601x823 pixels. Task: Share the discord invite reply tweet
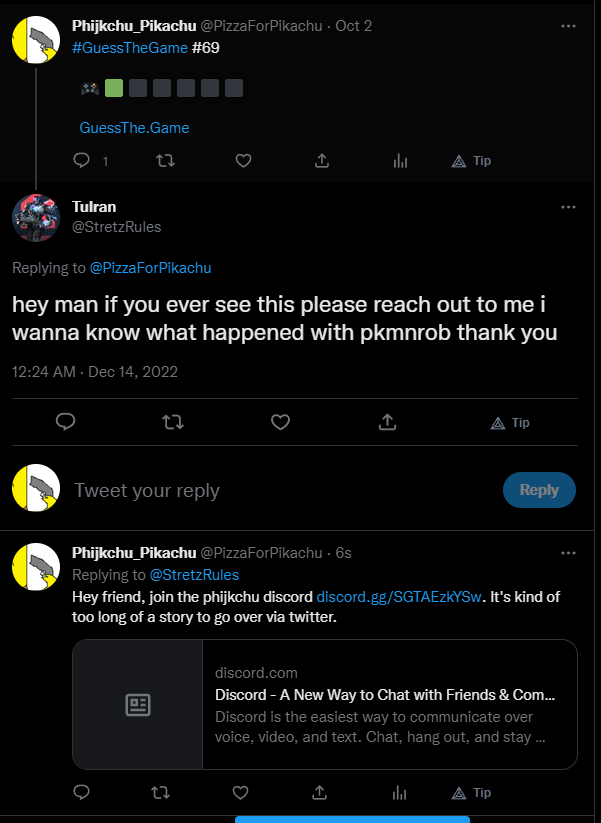pos(319,793)
